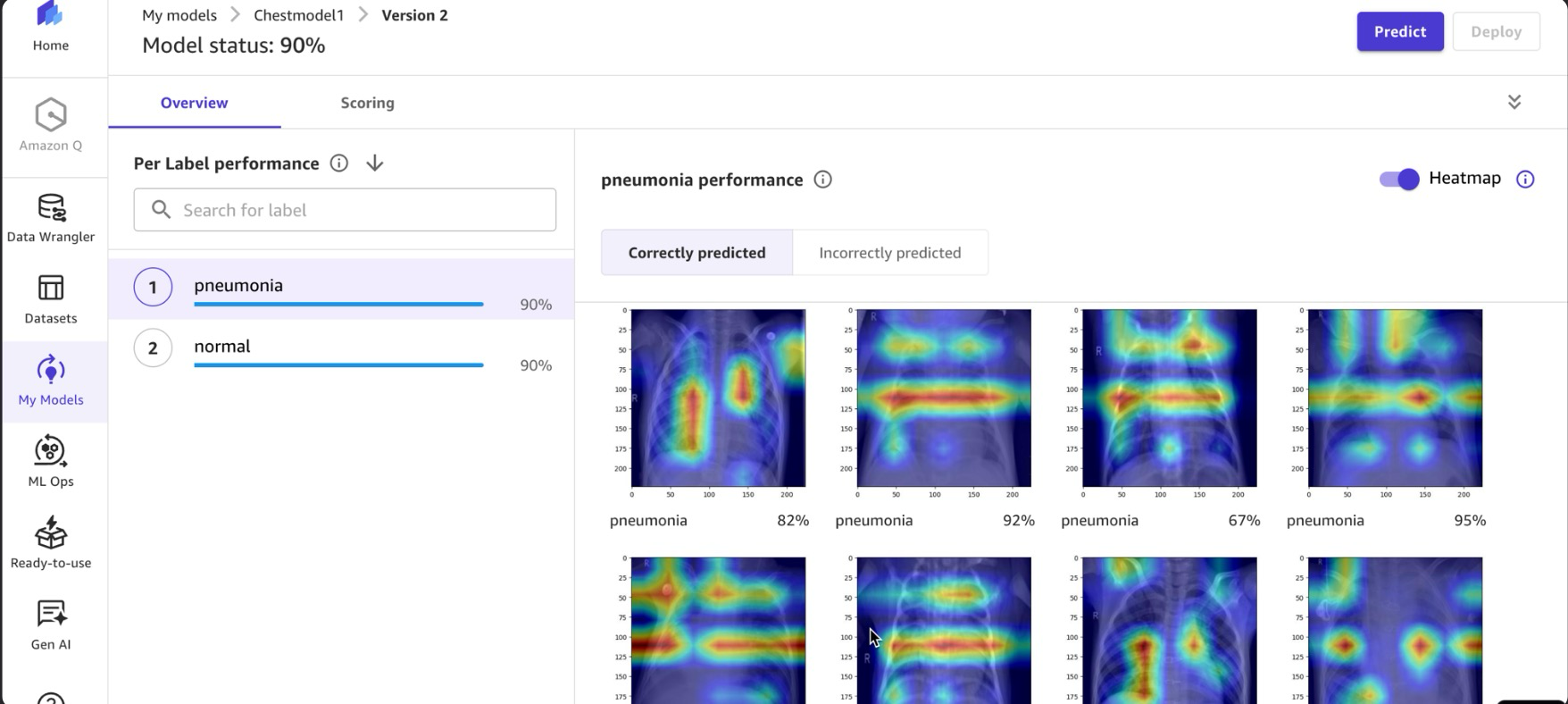Select the Overview tab

click(194, 103)
